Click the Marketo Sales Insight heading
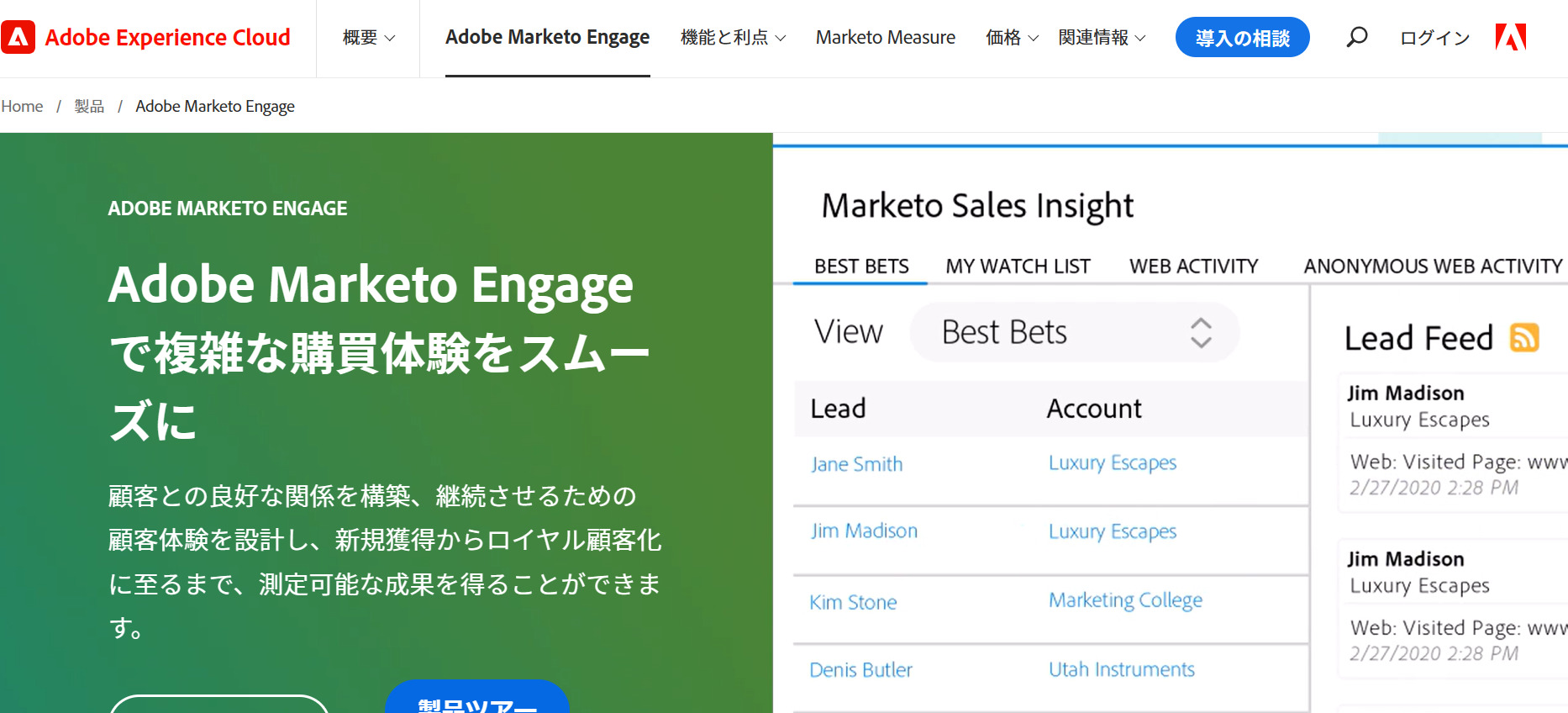The image size is (1568, 713). [x=977, y=205]
